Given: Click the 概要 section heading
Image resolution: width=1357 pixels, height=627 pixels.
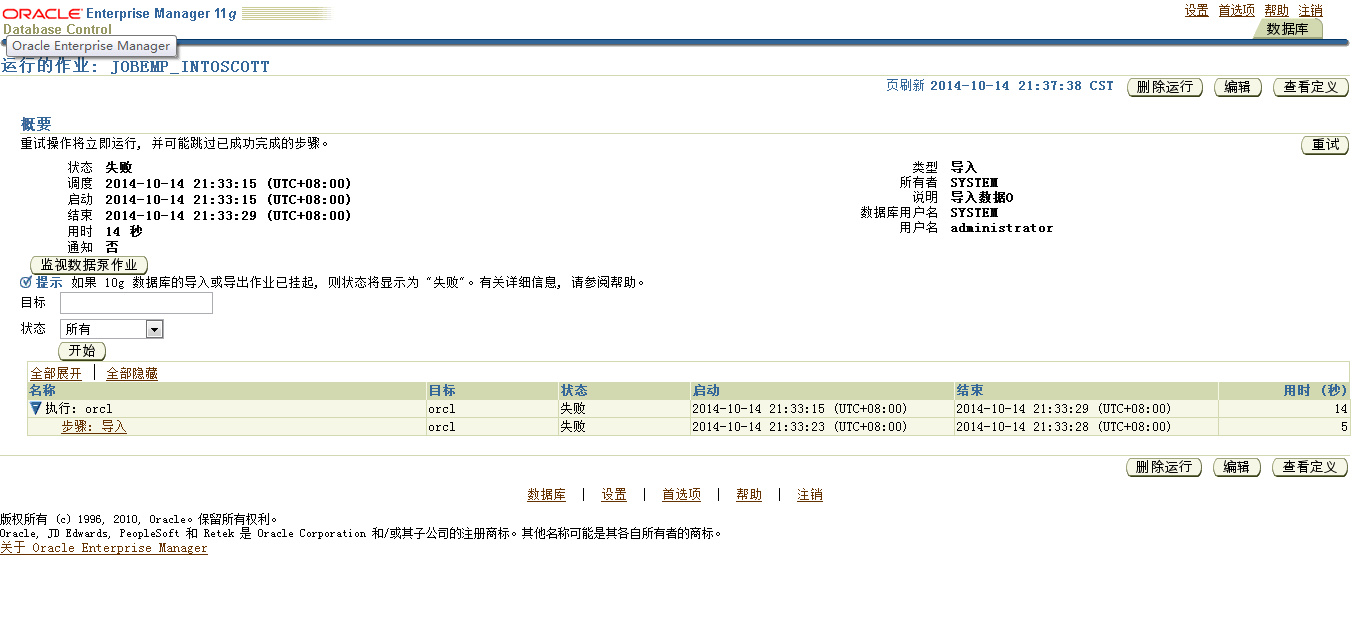Looking at the screenshot, I should (36, 124).
